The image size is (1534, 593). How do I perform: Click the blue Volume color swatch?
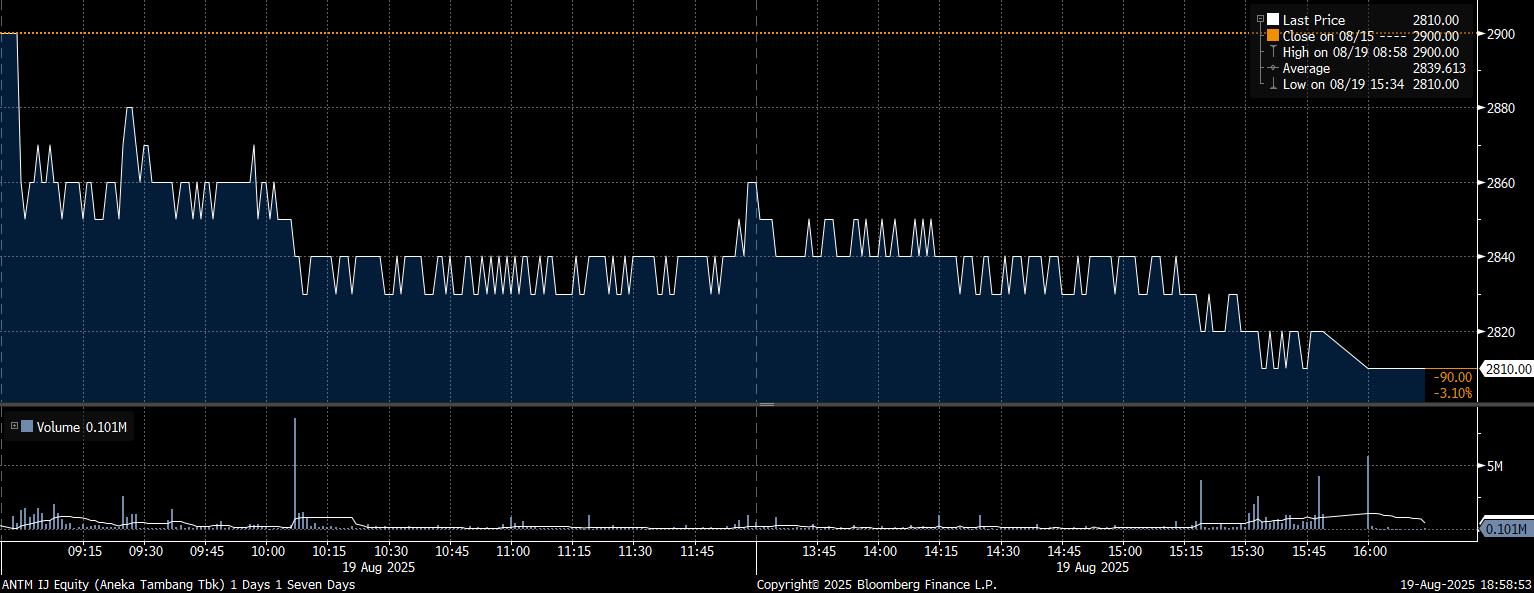(27, 427)
